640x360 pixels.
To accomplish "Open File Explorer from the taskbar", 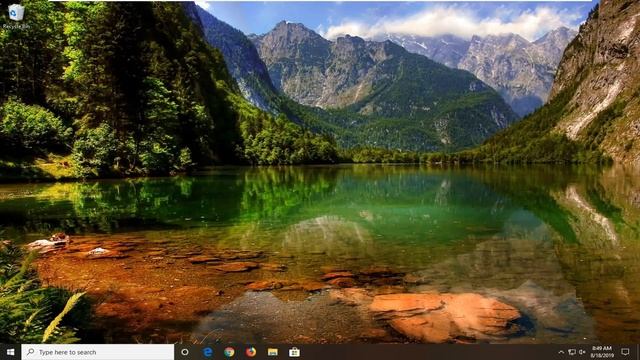I will [273, 352].
